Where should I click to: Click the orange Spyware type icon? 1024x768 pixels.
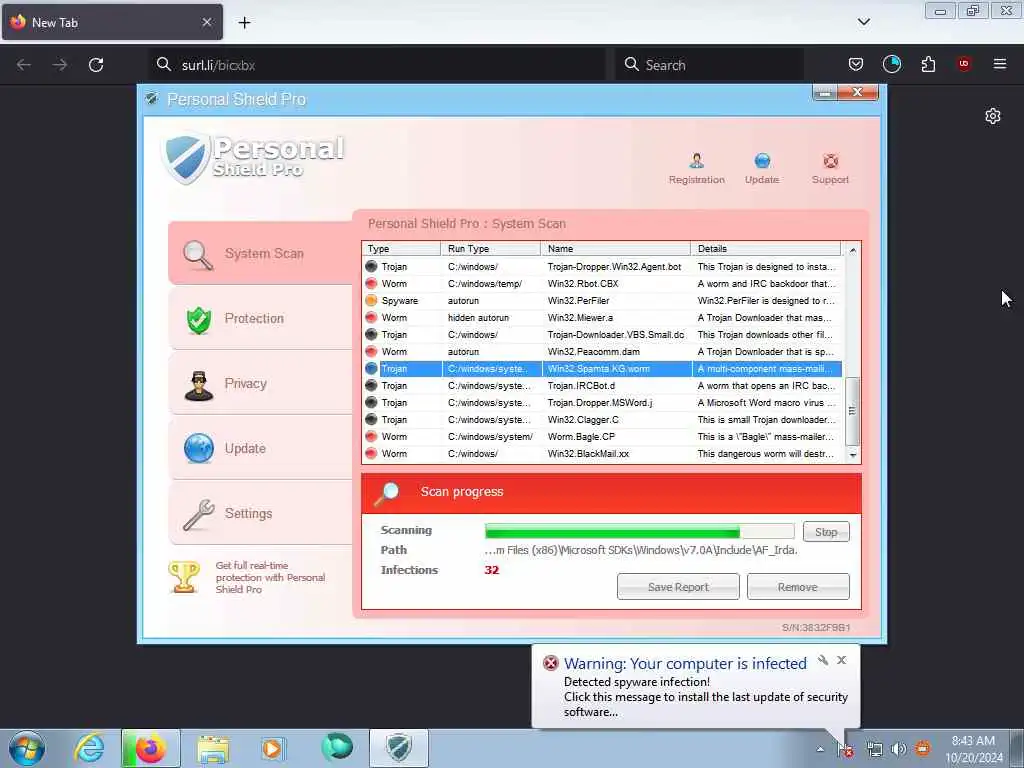(x=371, y=300)
